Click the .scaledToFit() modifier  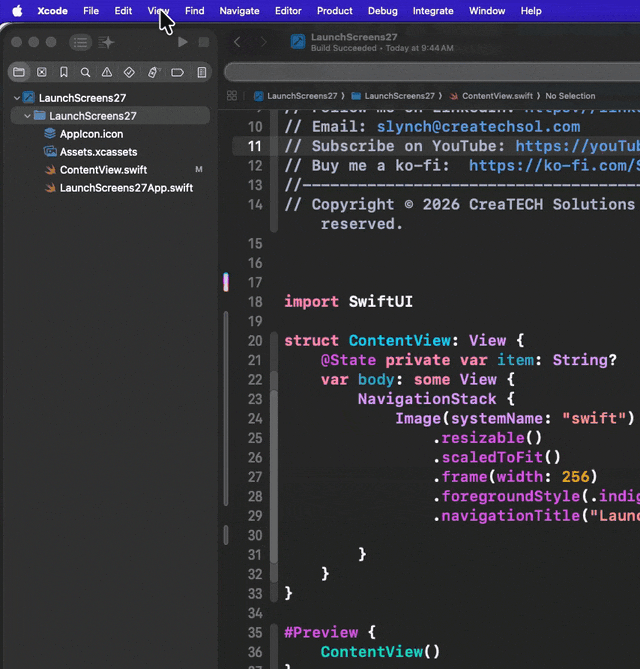click(497, 457)
